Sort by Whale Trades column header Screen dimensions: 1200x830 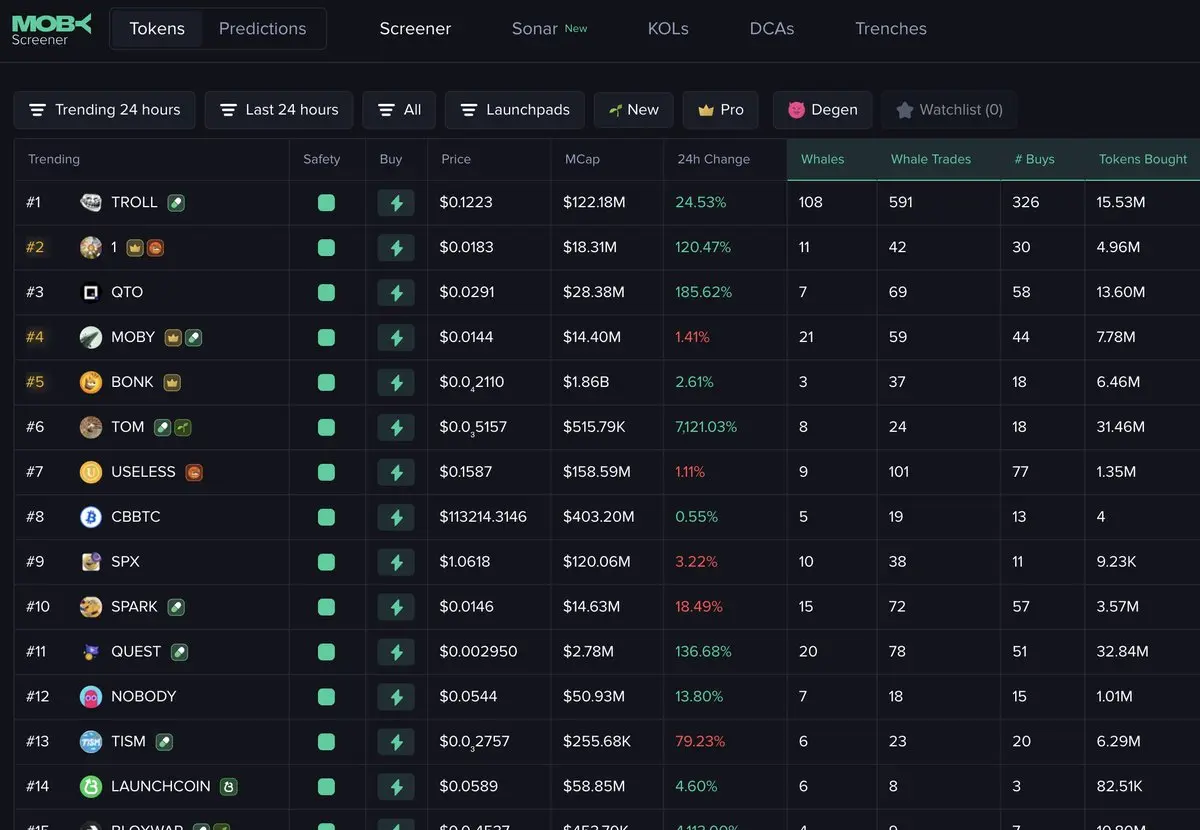(931, 159)
